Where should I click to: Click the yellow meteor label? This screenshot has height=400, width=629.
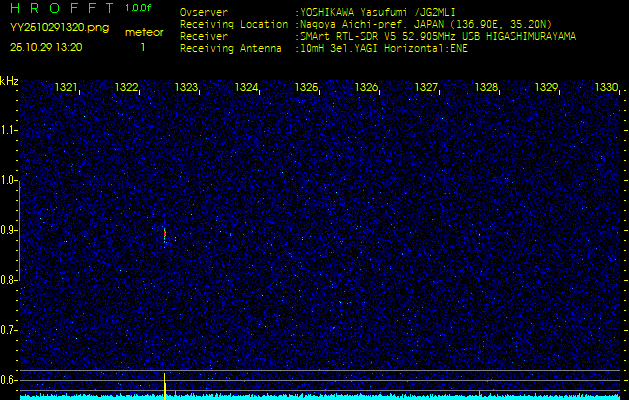click(144, 32)
